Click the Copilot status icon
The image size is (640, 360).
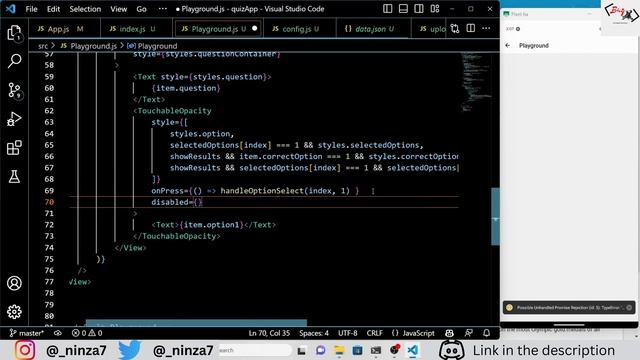point(449,333)
